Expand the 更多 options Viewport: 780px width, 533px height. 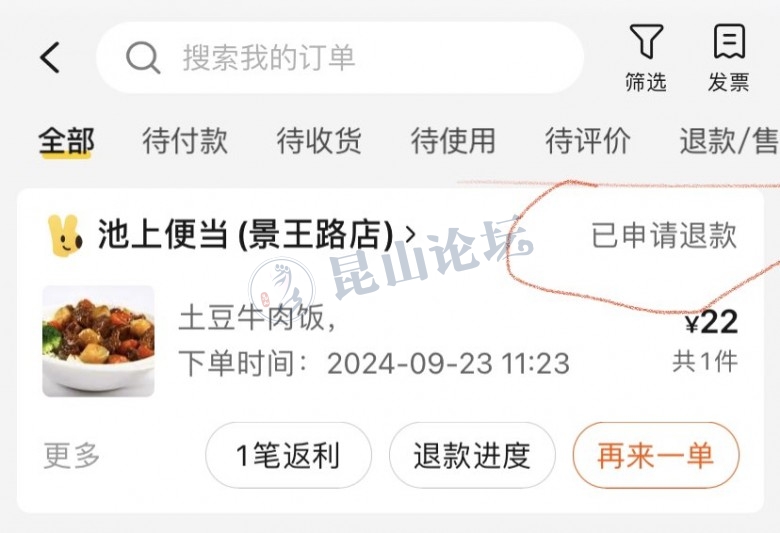(72, 455)
